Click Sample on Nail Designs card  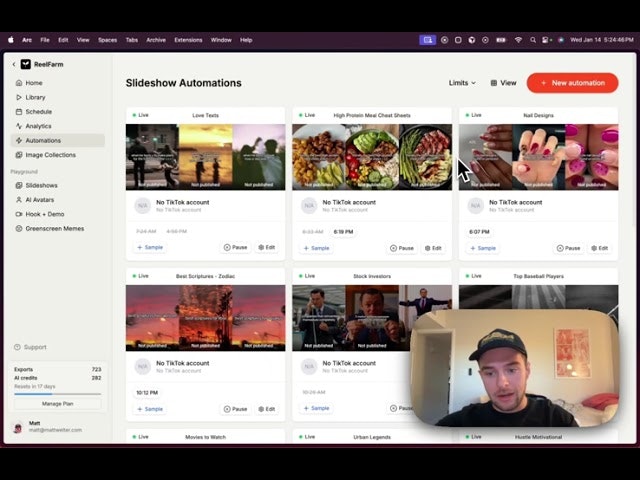click(483, 248)
